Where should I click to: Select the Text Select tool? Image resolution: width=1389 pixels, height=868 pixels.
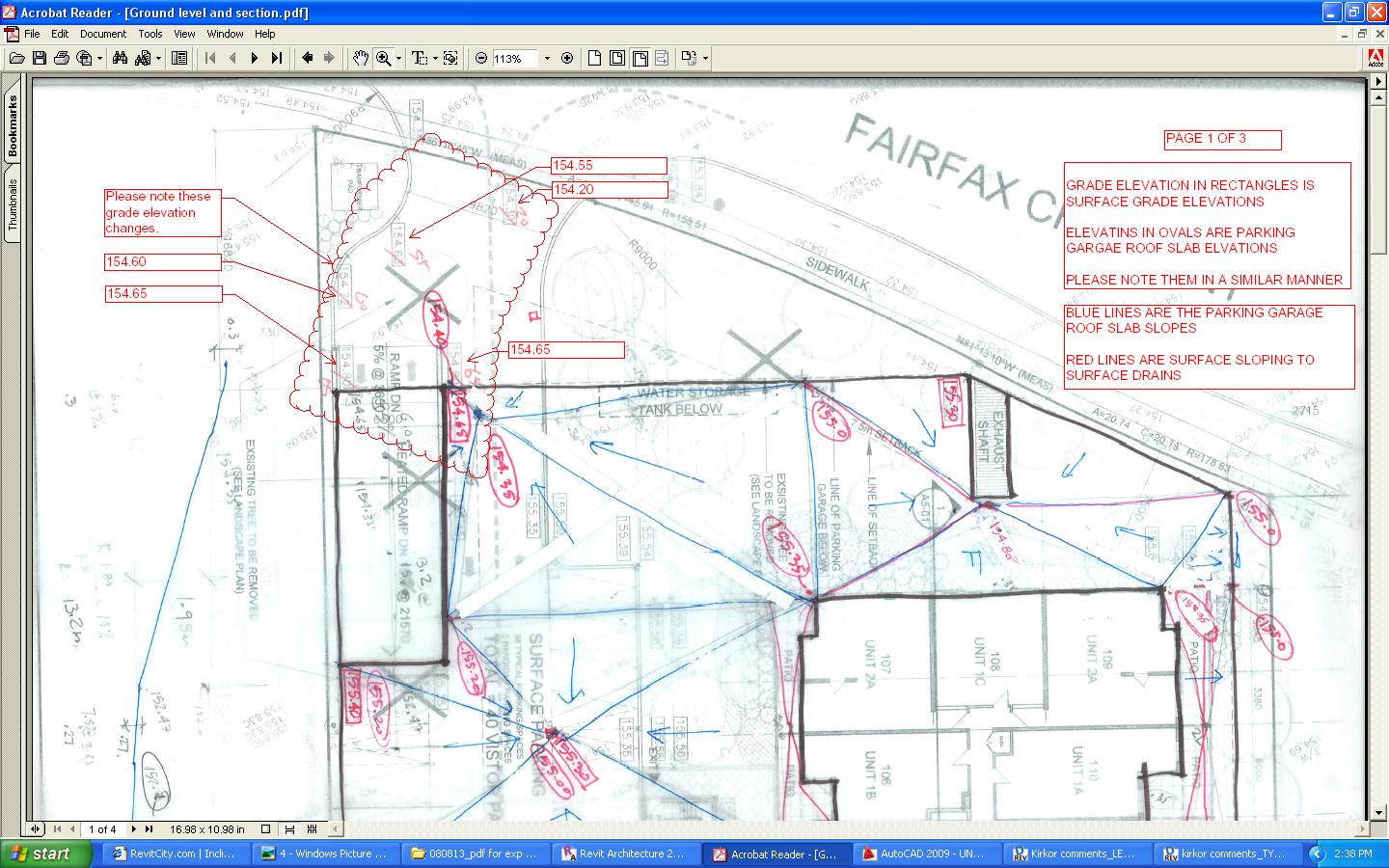[420, 58]
